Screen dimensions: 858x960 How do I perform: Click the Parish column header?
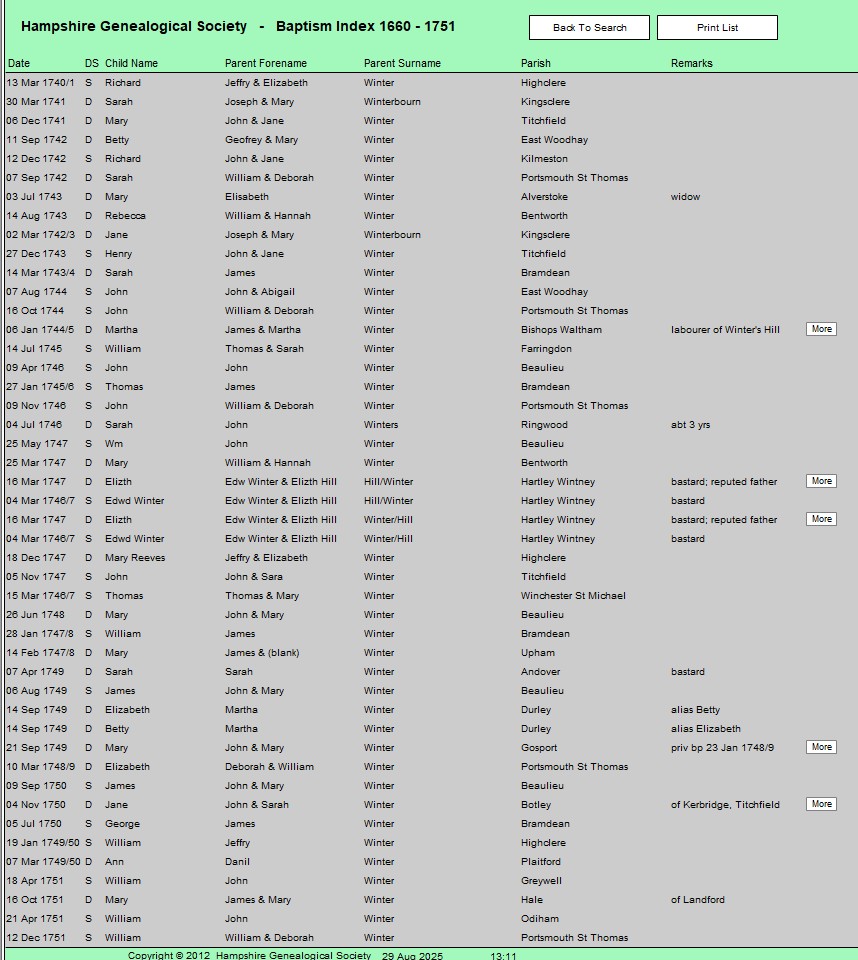pos(535,63)
